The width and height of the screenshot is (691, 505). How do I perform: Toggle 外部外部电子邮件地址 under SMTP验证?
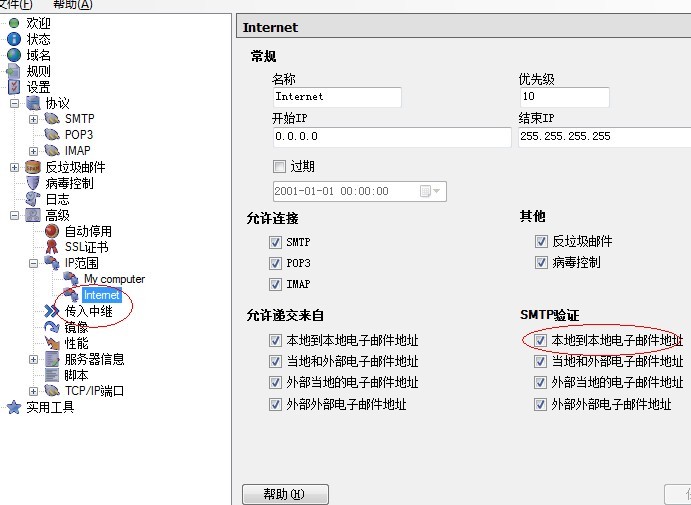[x=540, y=404]
